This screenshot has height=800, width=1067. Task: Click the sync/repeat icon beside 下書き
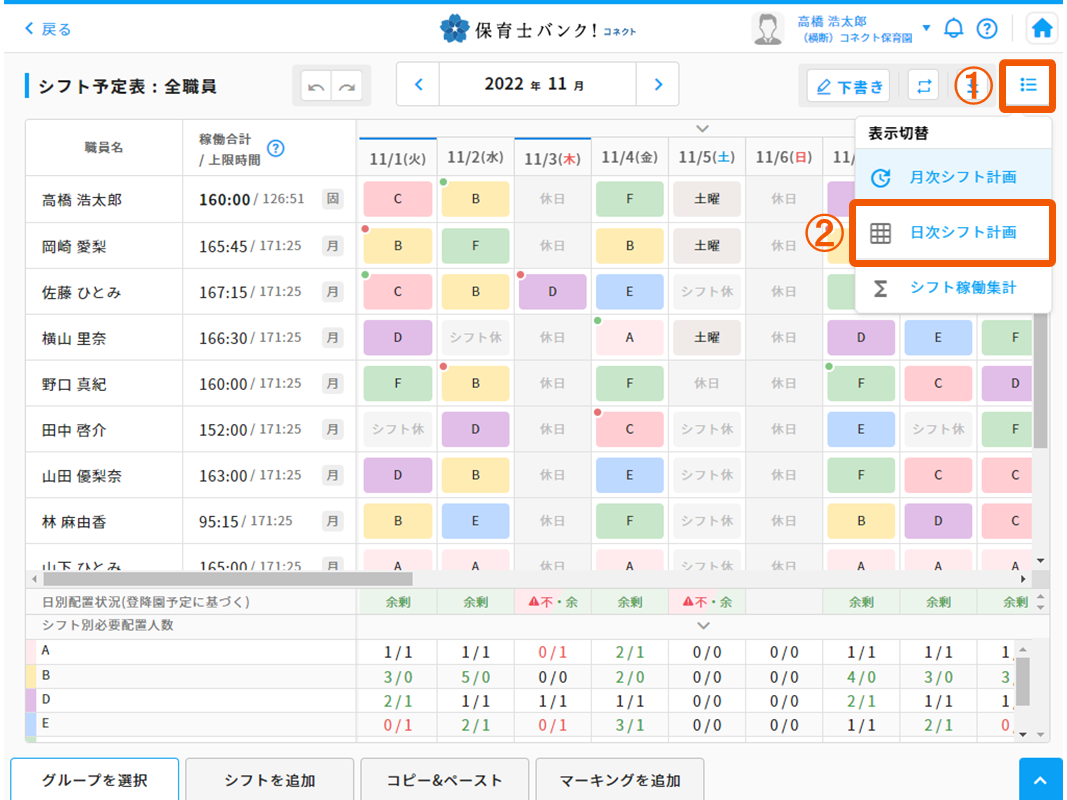(922, 85)
